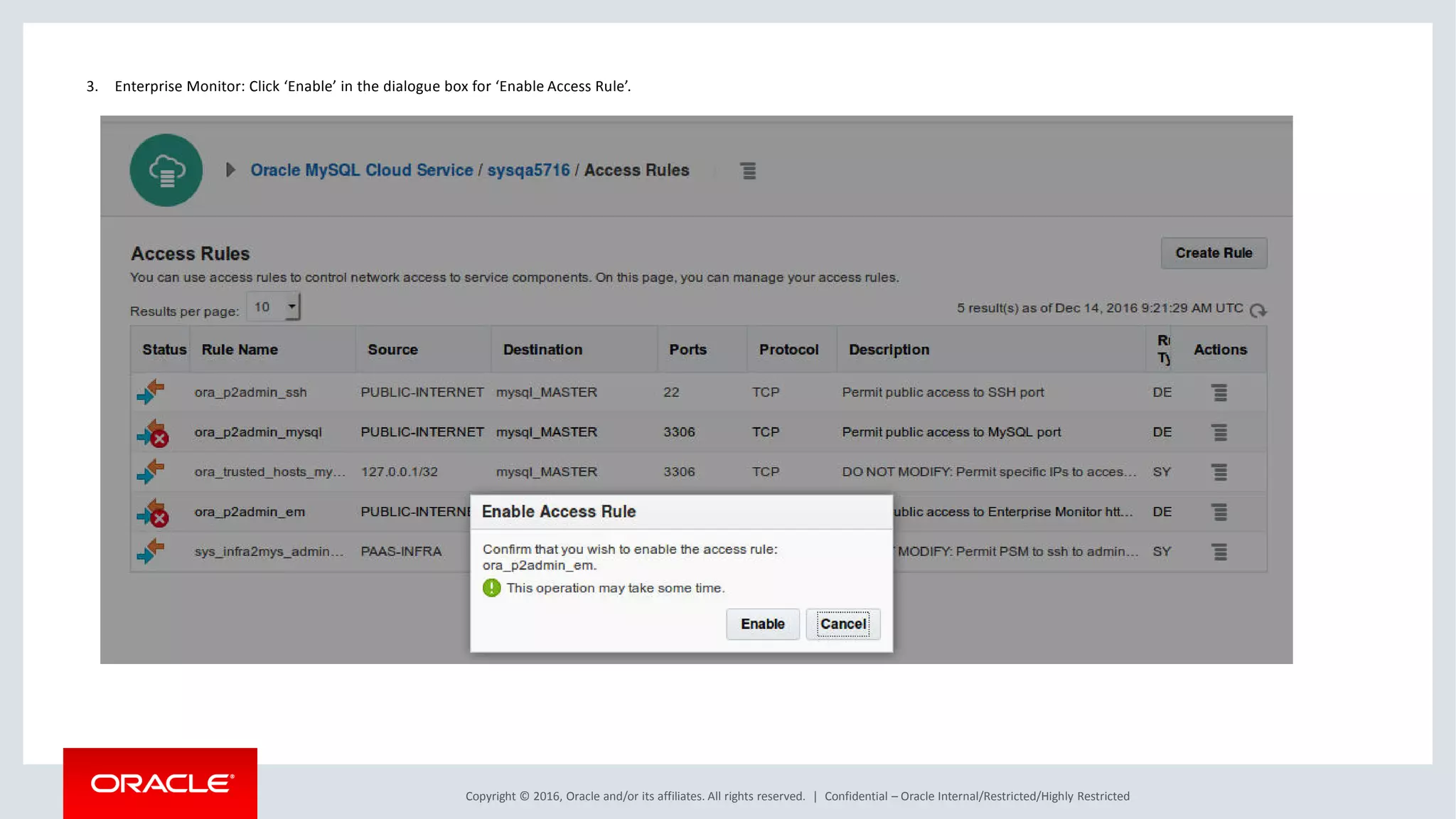
Task: Click the Source column header
Action: (x=392, y=350)
